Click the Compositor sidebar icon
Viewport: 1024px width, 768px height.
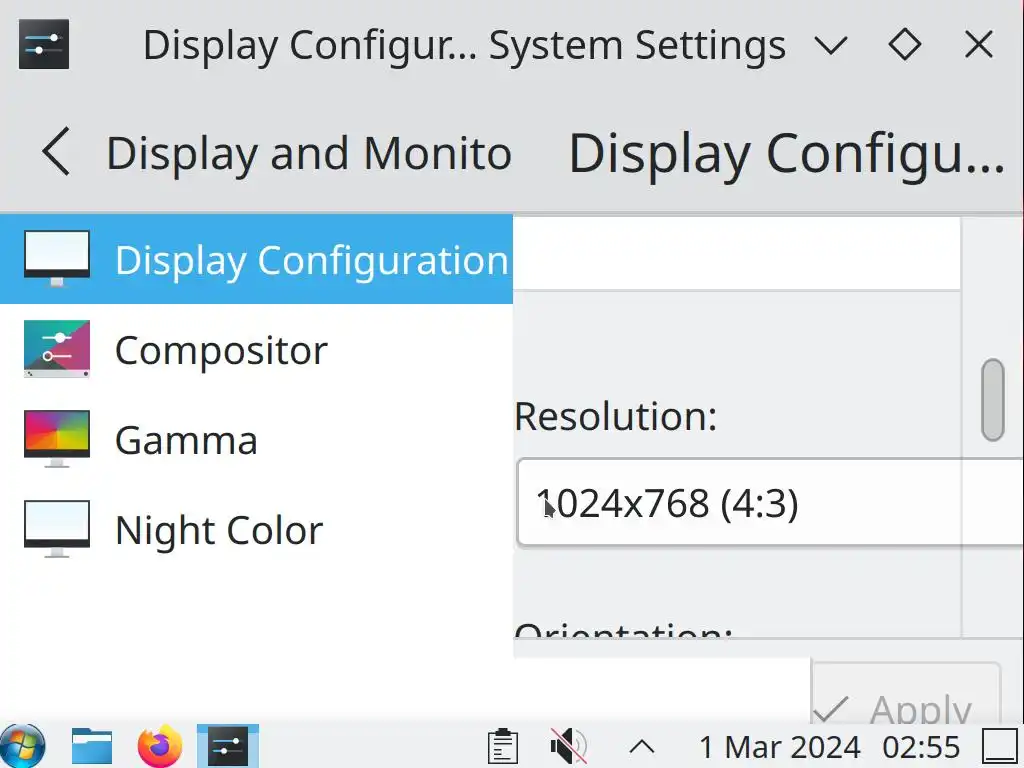57,349
